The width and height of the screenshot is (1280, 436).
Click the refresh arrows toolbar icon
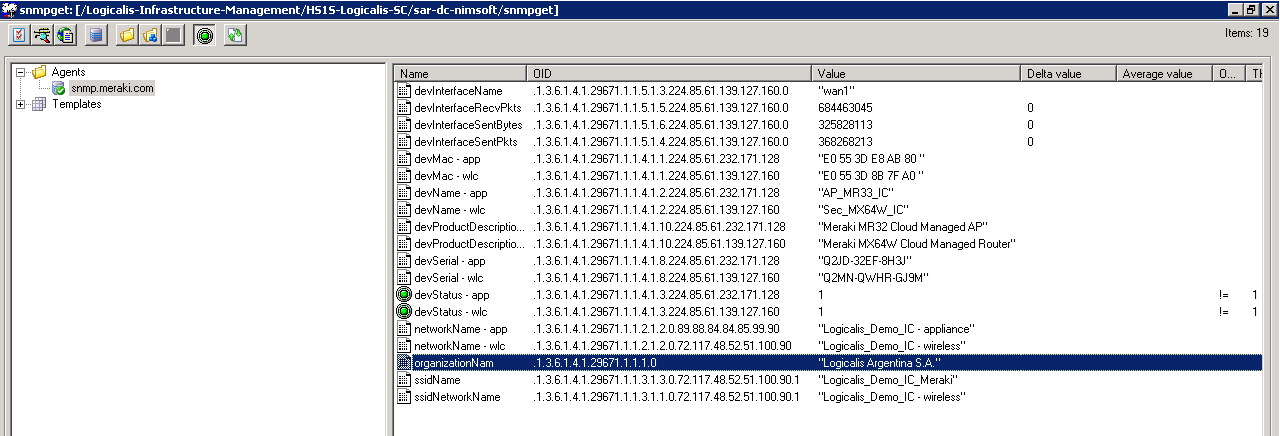234,36
